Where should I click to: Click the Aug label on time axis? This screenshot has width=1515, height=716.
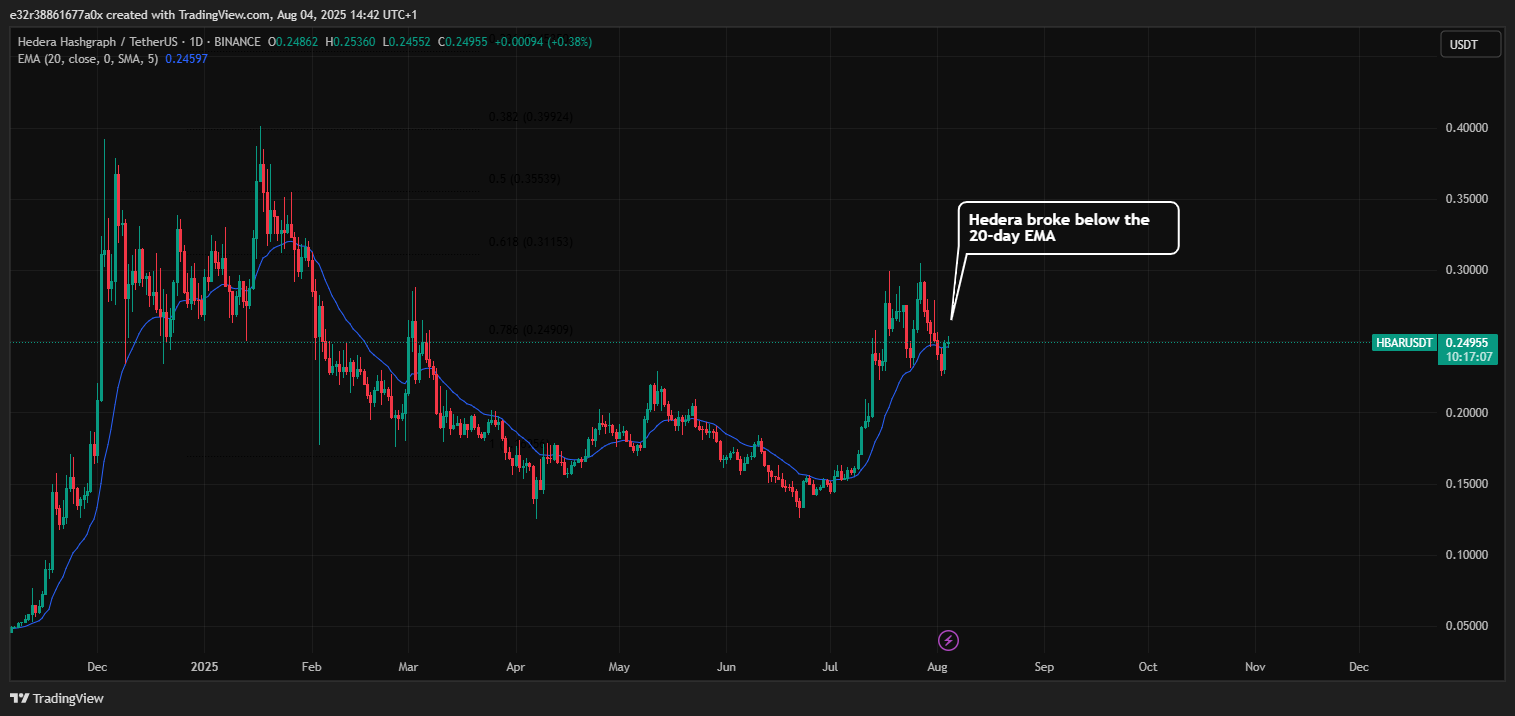[x=937, y=666]
